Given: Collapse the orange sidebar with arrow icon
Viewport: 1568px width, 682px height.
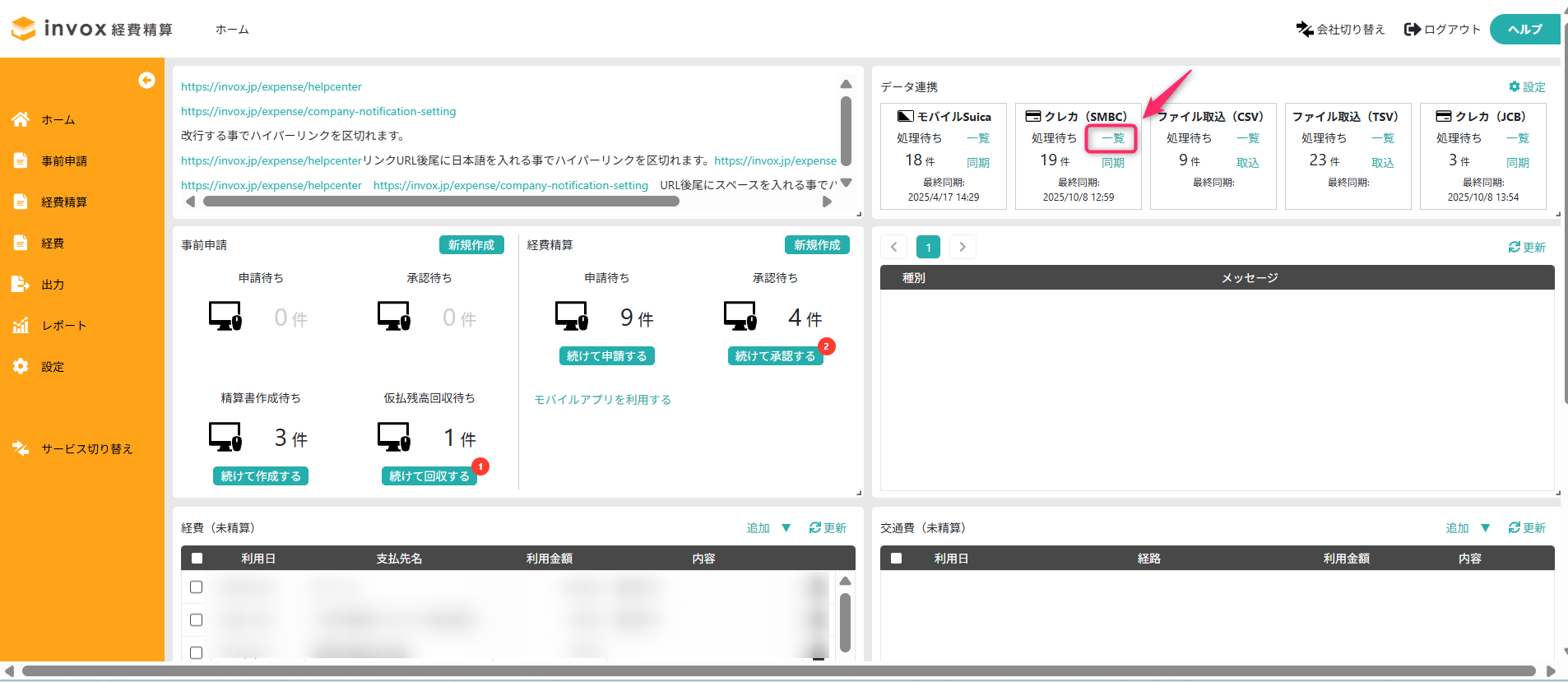Looking at the screenshot, I should [x=146, y=80].
